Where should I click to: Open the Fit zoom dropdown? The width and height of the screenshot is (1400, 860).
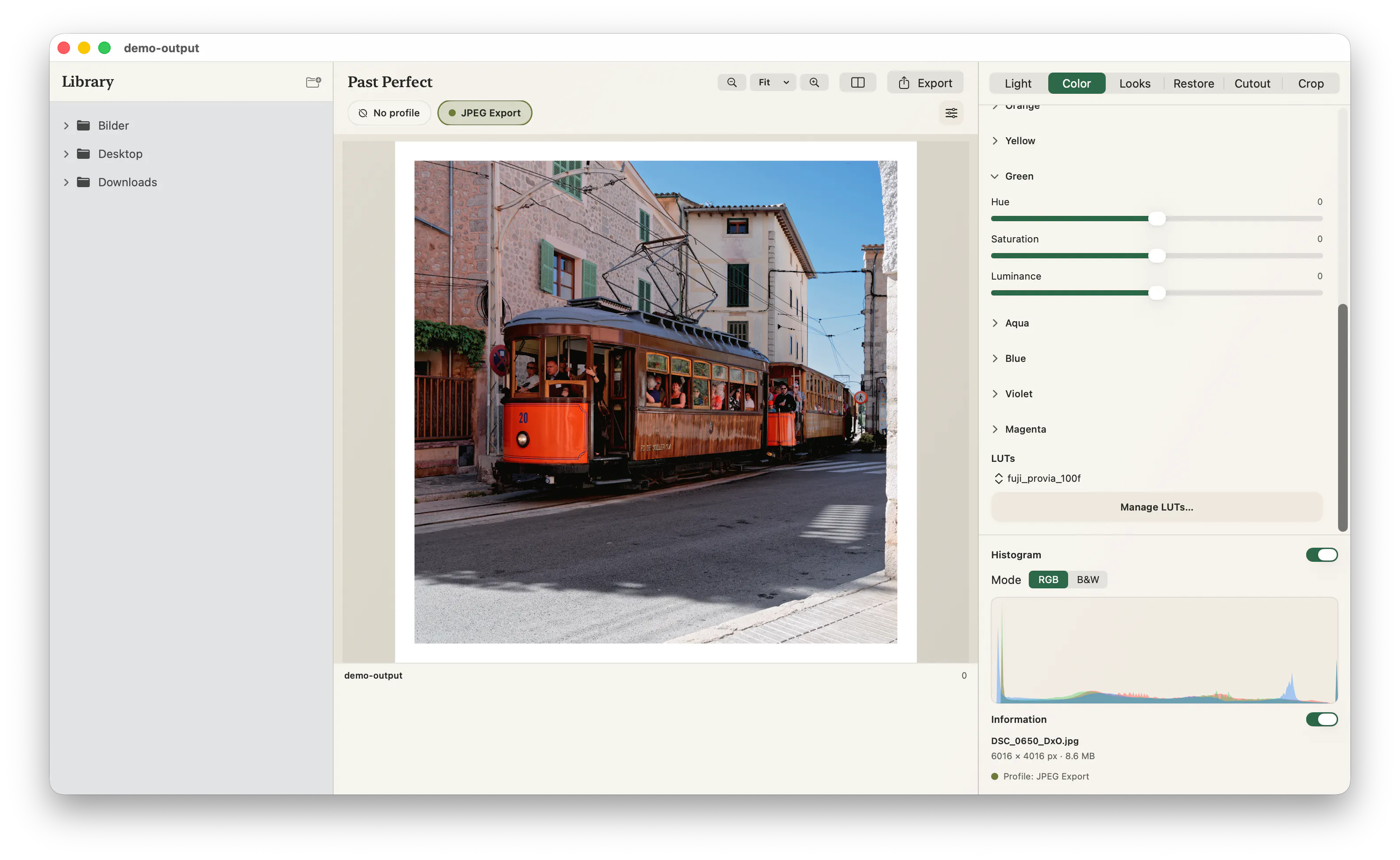click(773, 82)
